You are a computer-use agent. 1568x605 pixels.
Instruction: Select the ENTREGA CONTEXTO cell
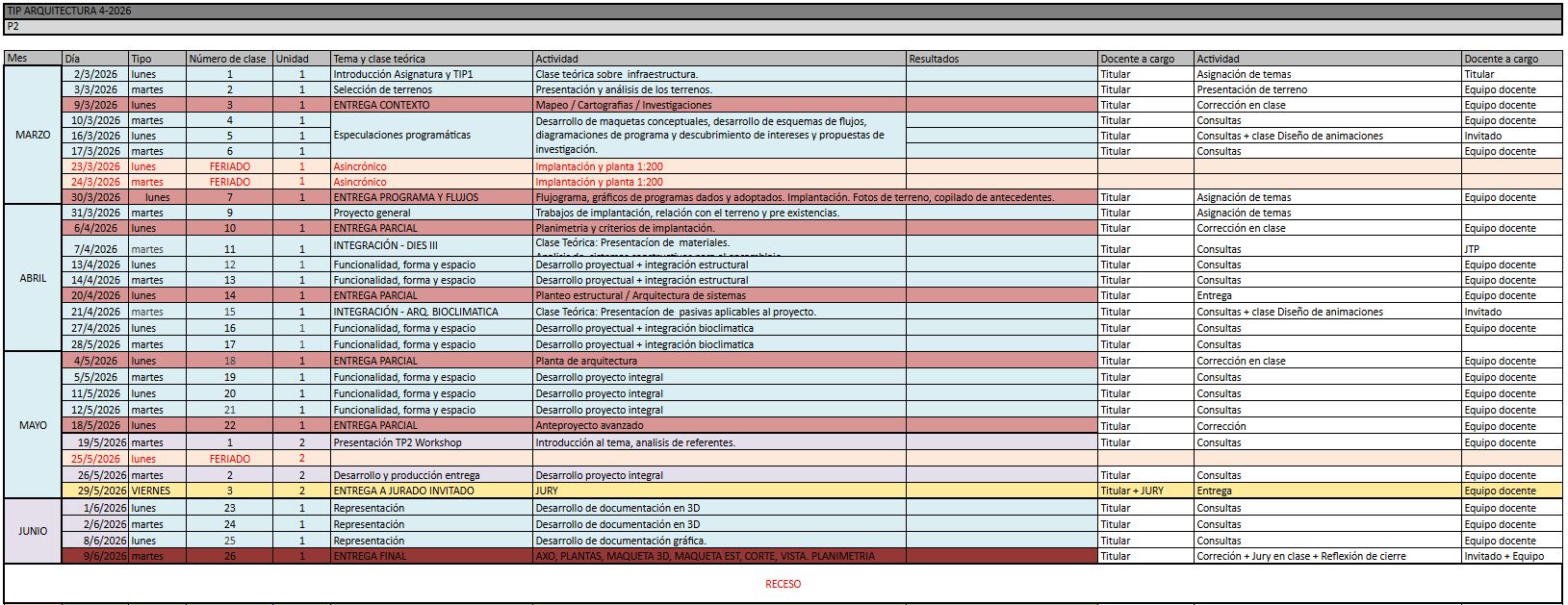pyautogui.click(x=431, y=105)
